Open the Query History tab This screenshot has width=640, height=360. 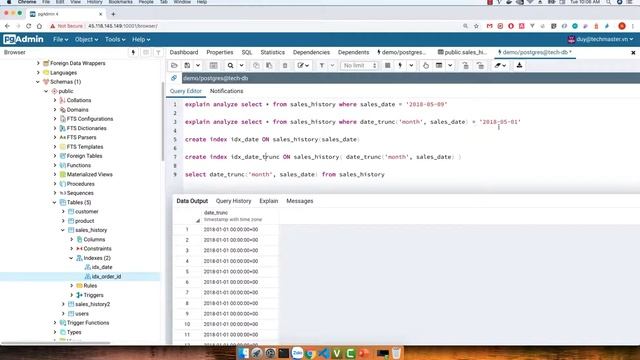point(233,201)
